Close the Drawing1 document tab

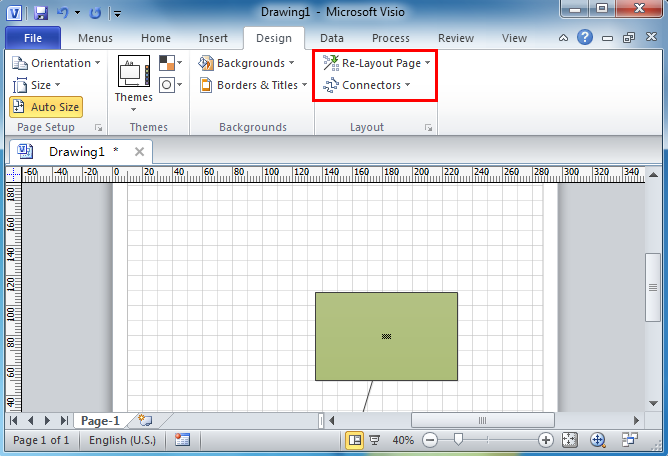[x=139, y=151]
